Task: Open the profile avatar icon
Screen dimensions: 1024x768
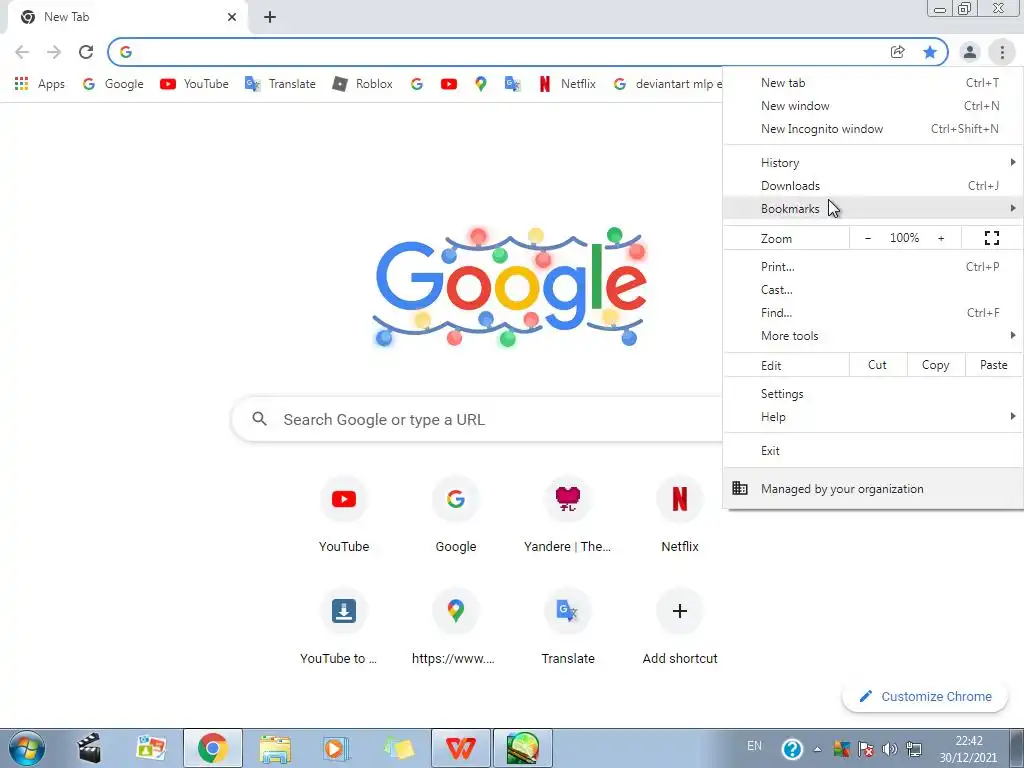Action: (x=970, y=52)
